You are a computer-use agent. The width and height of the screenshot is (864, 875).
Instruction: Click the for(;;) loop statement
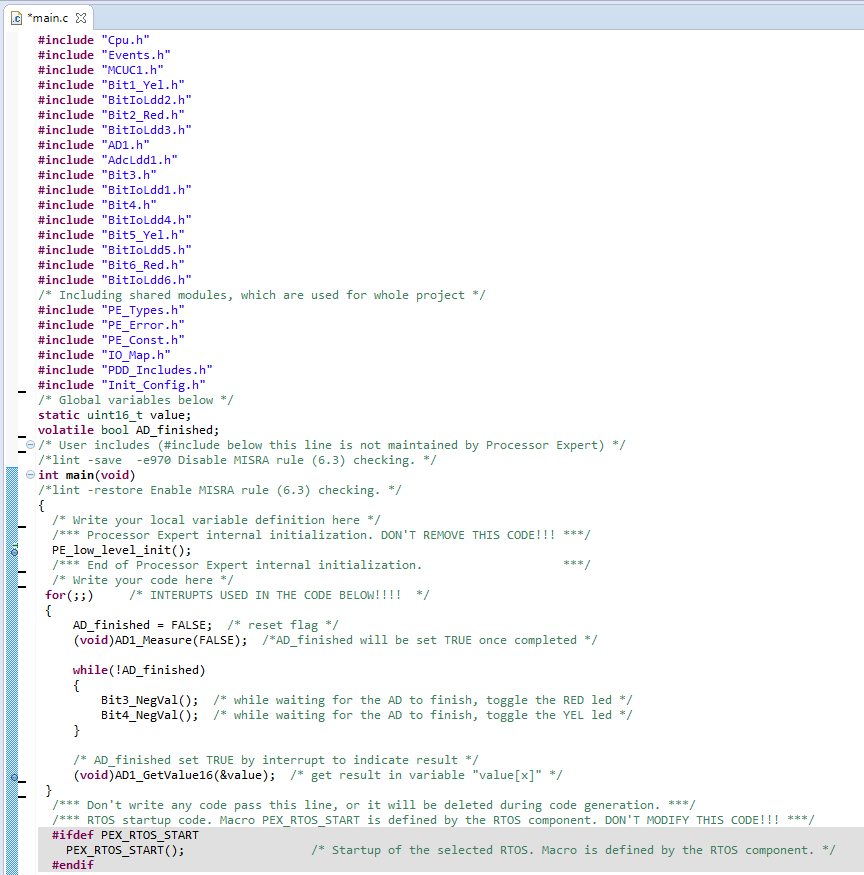point(69,595)
